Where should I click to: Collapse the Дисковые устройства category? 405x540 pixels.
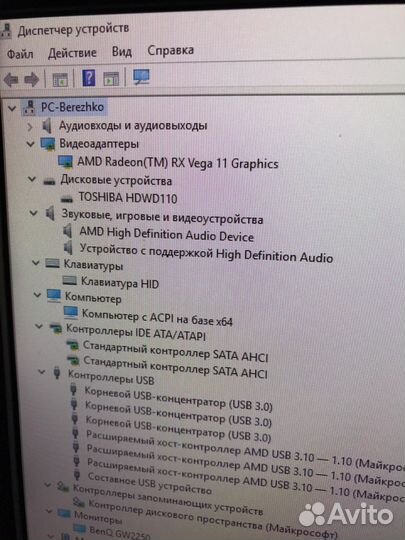[x=32, y=179]
